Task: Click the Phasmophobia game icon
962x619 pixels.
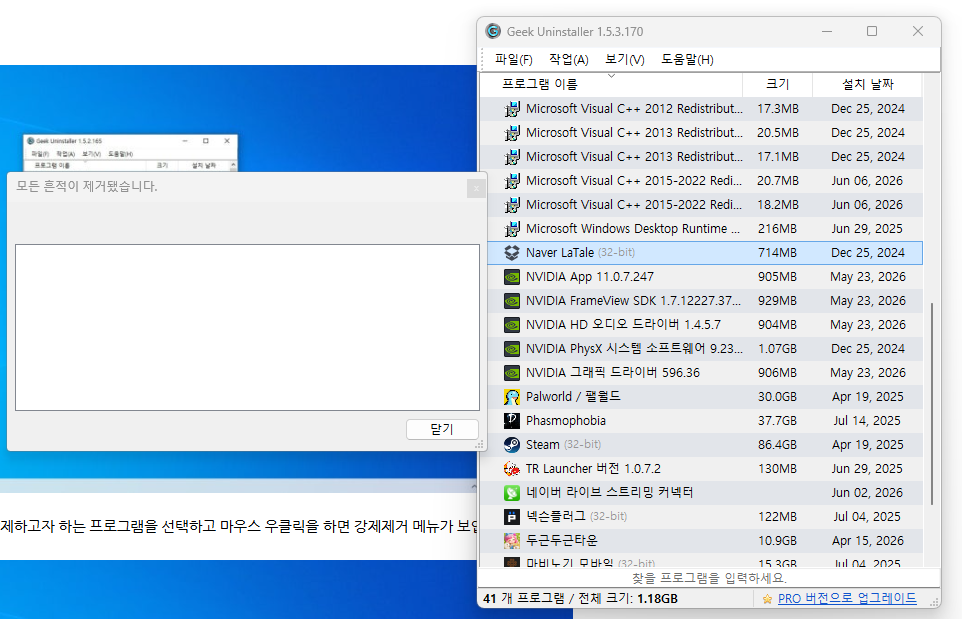Action: click(512, 421)
